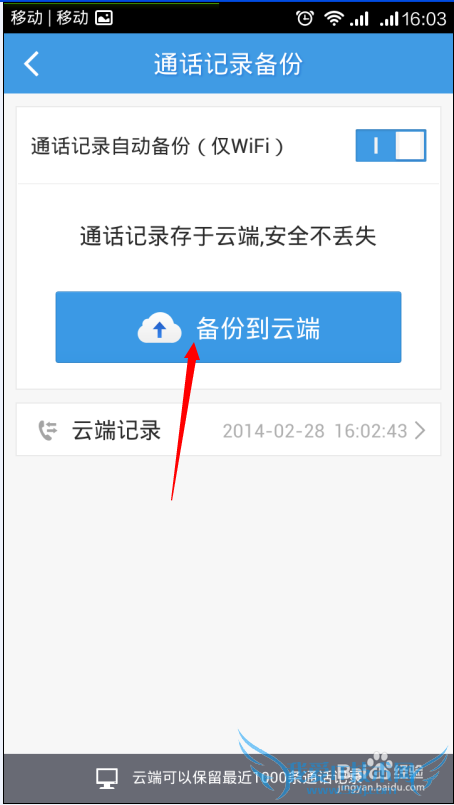Tap the first cellular signal bars icon
454x805 pixels.
360,20
